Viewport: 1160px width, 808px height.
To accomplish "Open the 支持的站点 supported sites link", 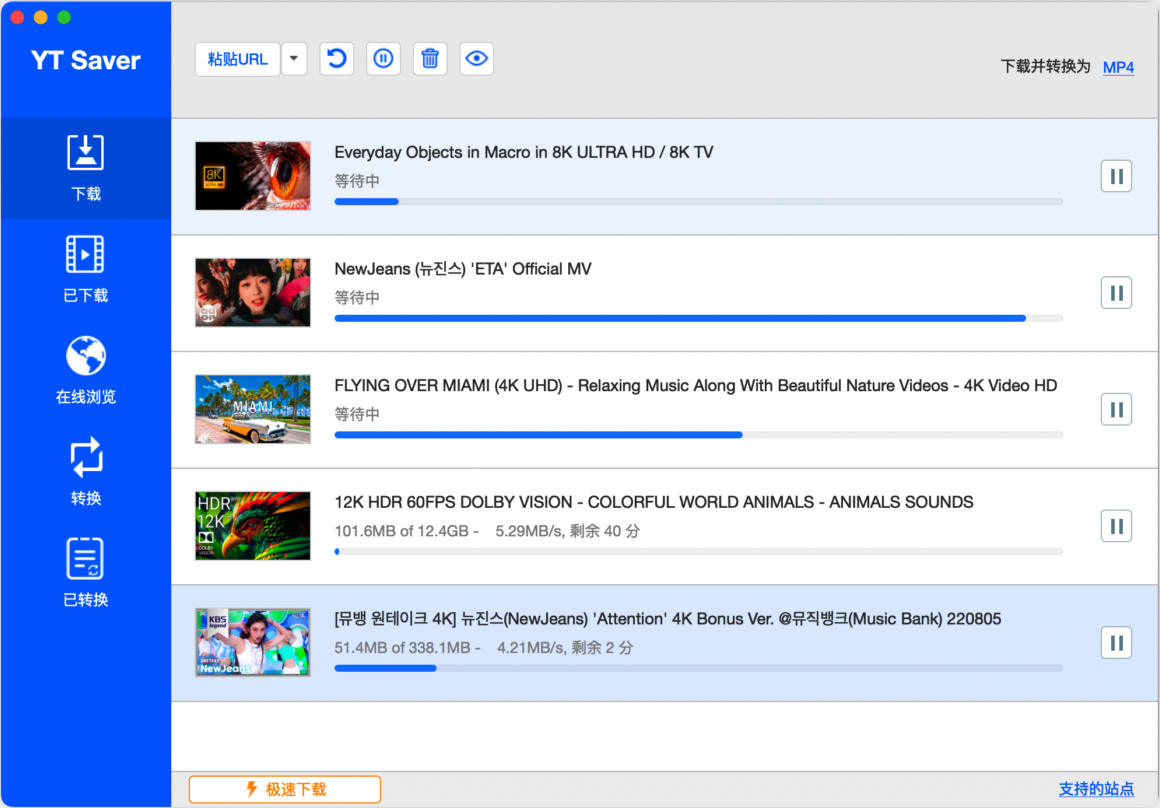I will (x=1096, y=790).
